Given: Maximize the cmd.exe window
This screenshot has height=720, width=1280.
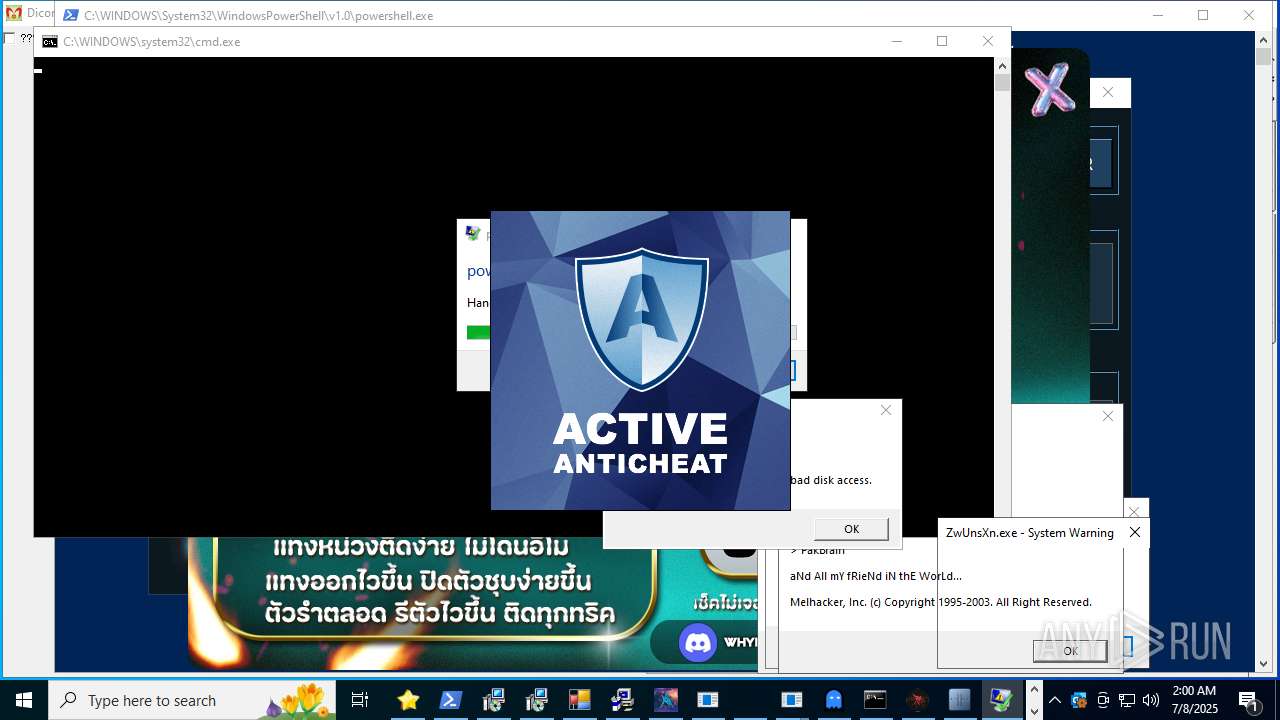Looking at the screenshot, I should click(941, 41).
